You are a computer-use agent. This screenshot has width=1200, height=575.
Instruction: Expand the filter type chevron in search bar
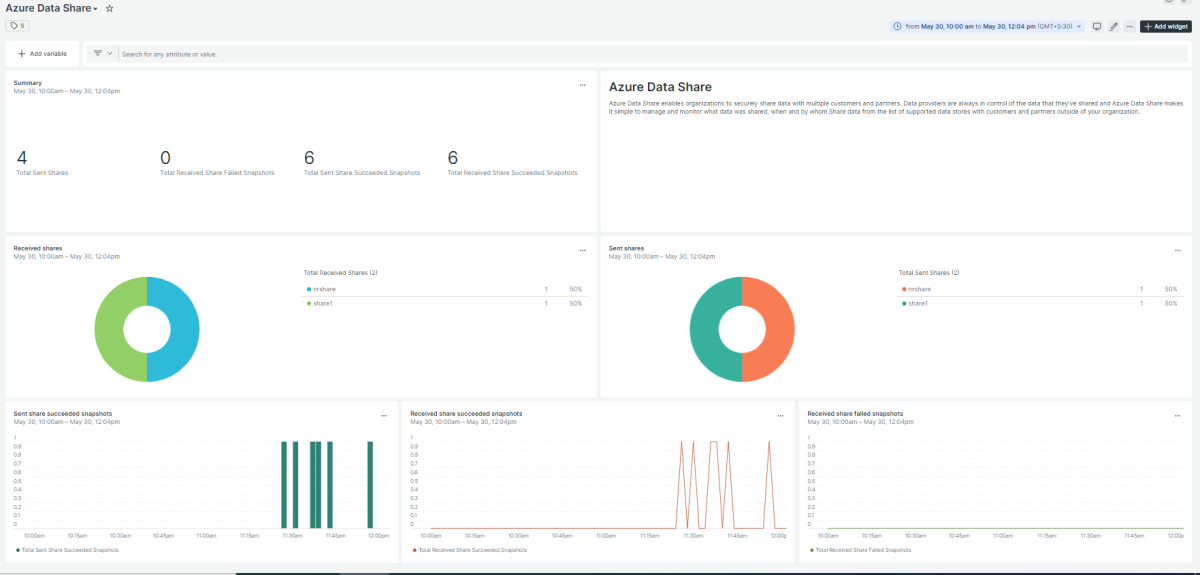[x=109, y=54]
